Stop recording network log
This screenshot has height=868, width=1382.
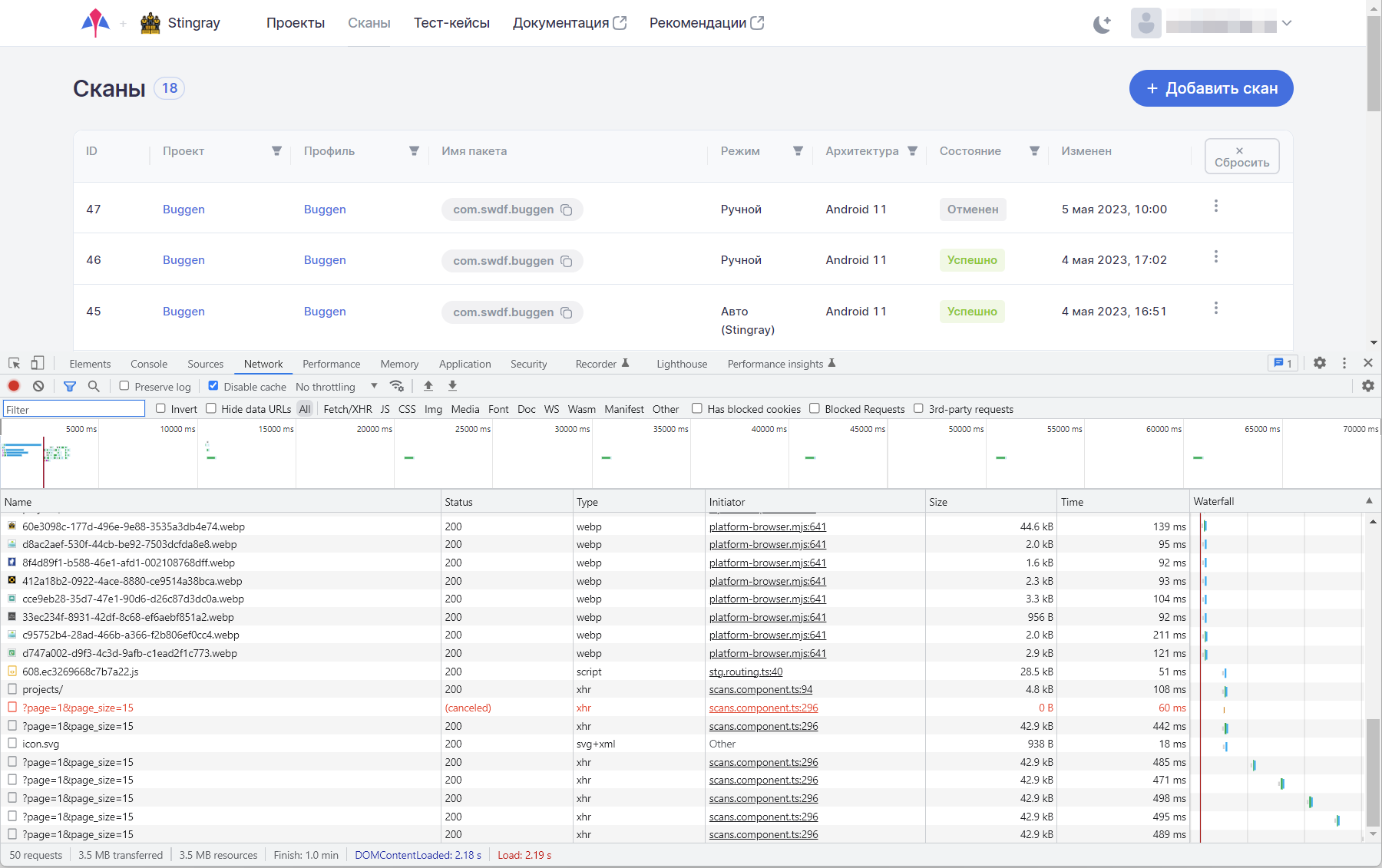tap(14, 386)
